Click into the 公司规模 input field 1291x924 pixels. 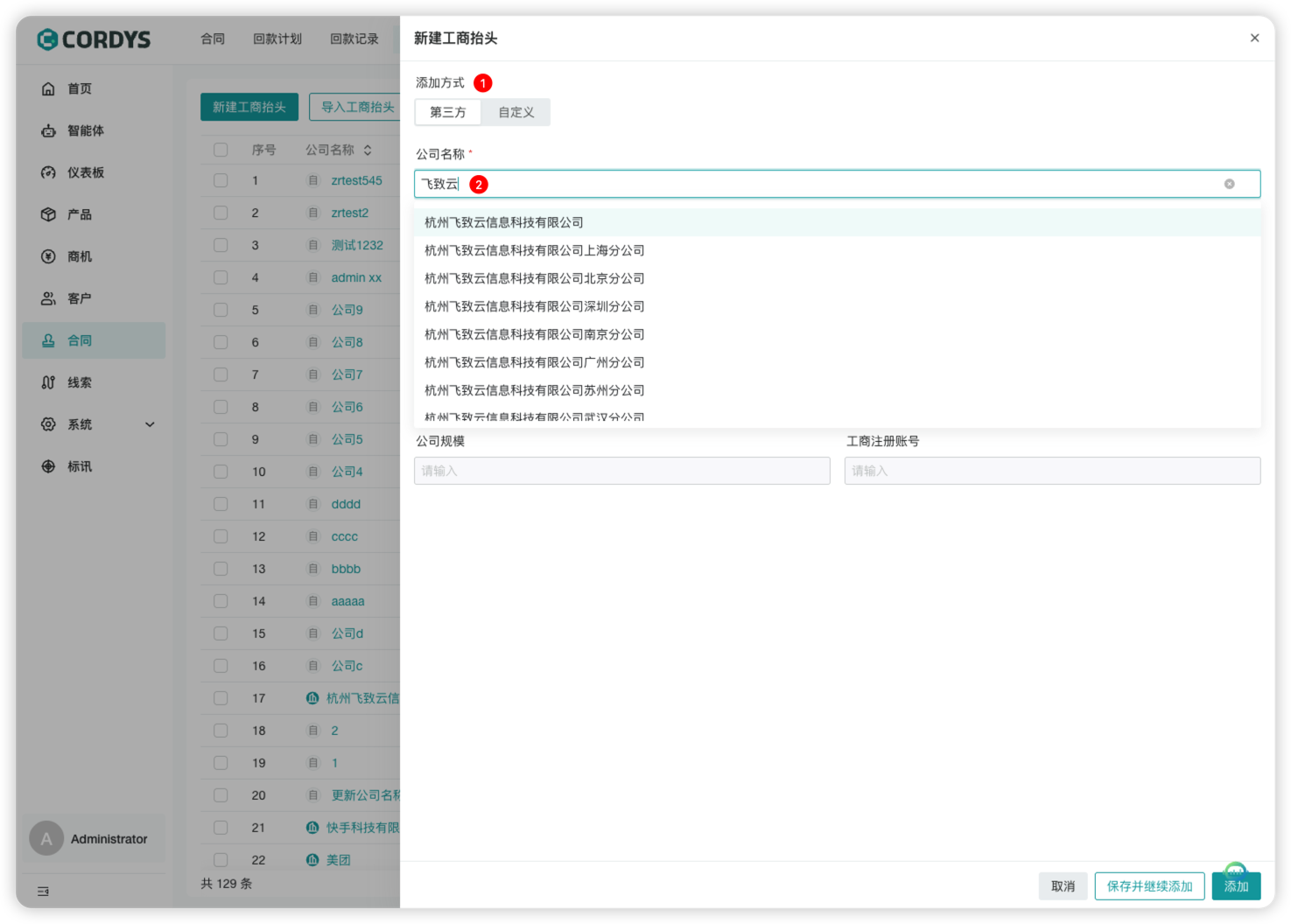[x=621, y=471]
